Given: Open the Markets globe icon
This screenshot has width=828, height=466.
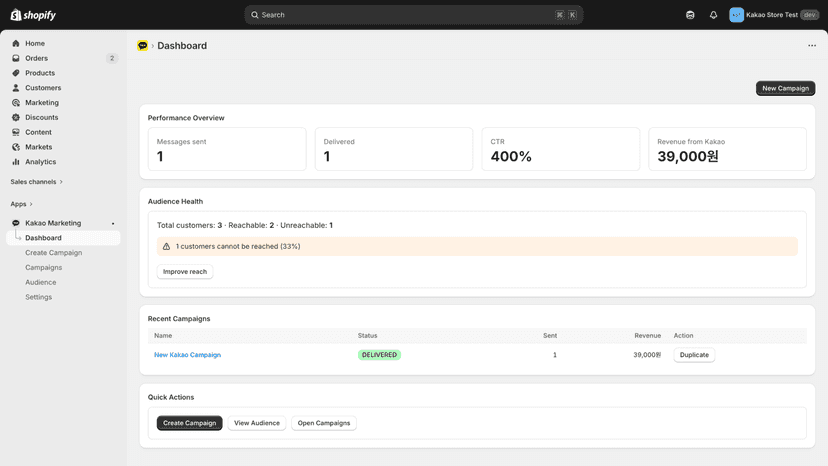Looking at the screenshot, I should pos(16,147).
